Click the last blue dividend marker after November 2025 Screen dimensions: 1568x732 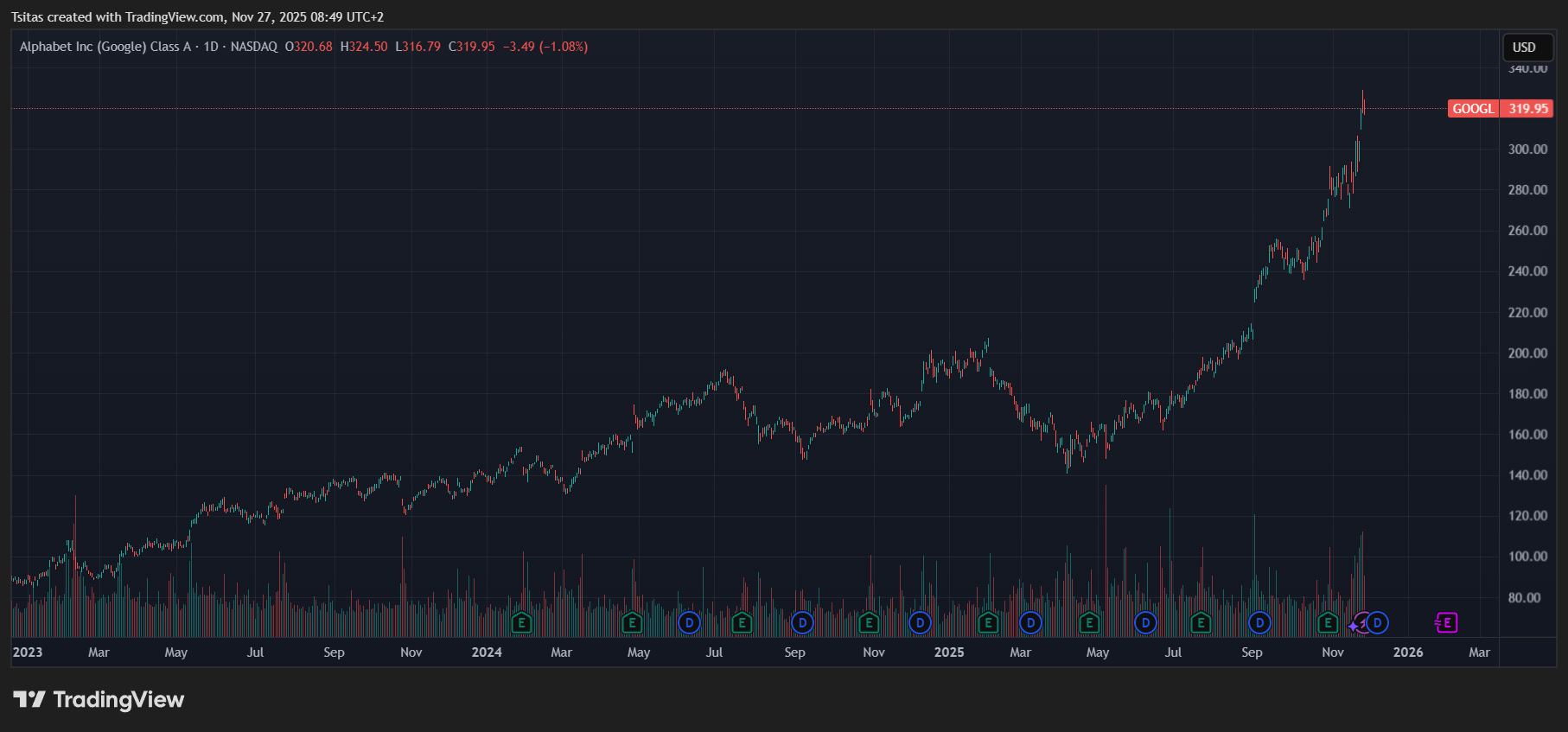[x=1377, y=622]
